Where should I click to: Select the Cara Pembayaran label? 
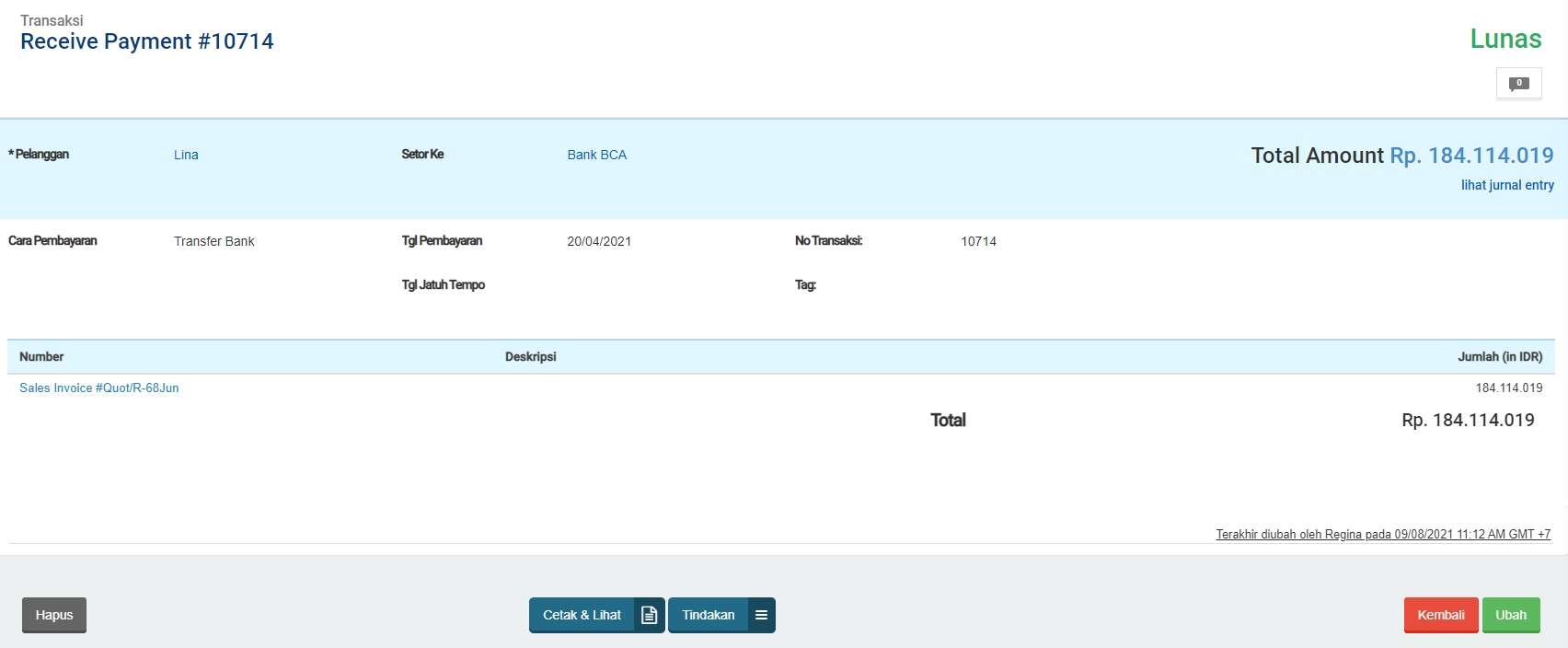52,240
